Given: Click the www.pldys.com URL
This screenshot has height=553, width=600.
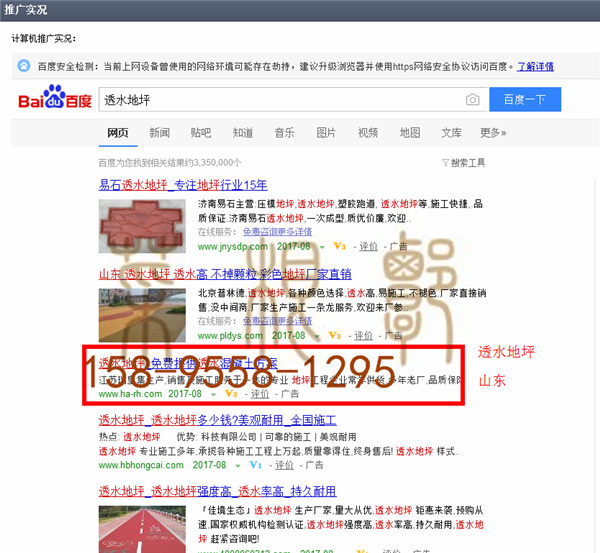Looking at the screenshot, I should (230, 336).
